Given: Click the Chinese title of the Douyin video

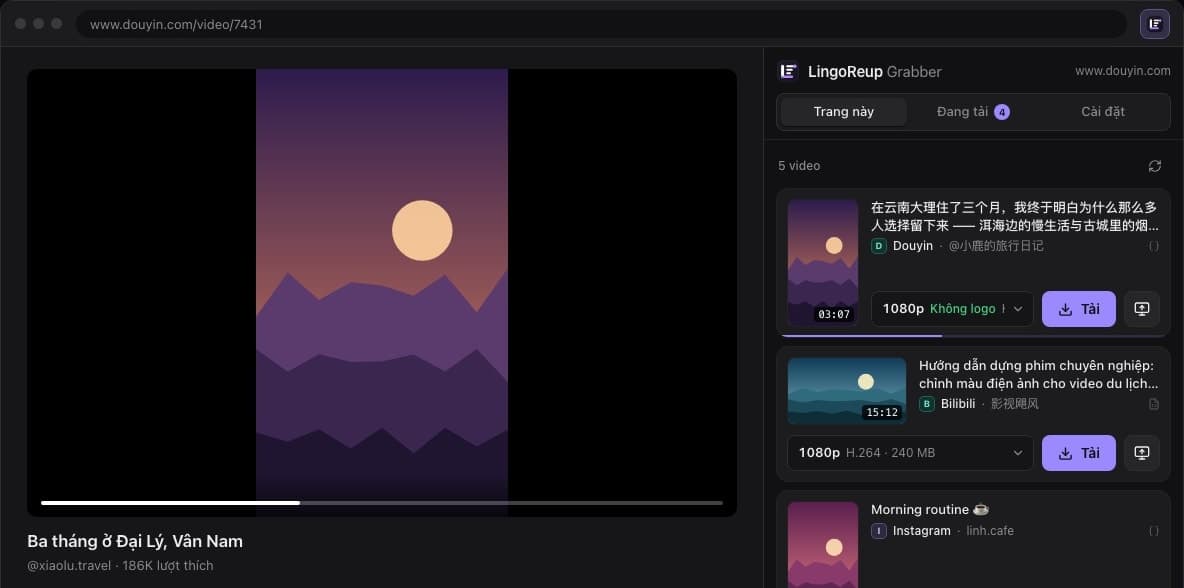Looking at the screenshot, I should point(1013,216).
